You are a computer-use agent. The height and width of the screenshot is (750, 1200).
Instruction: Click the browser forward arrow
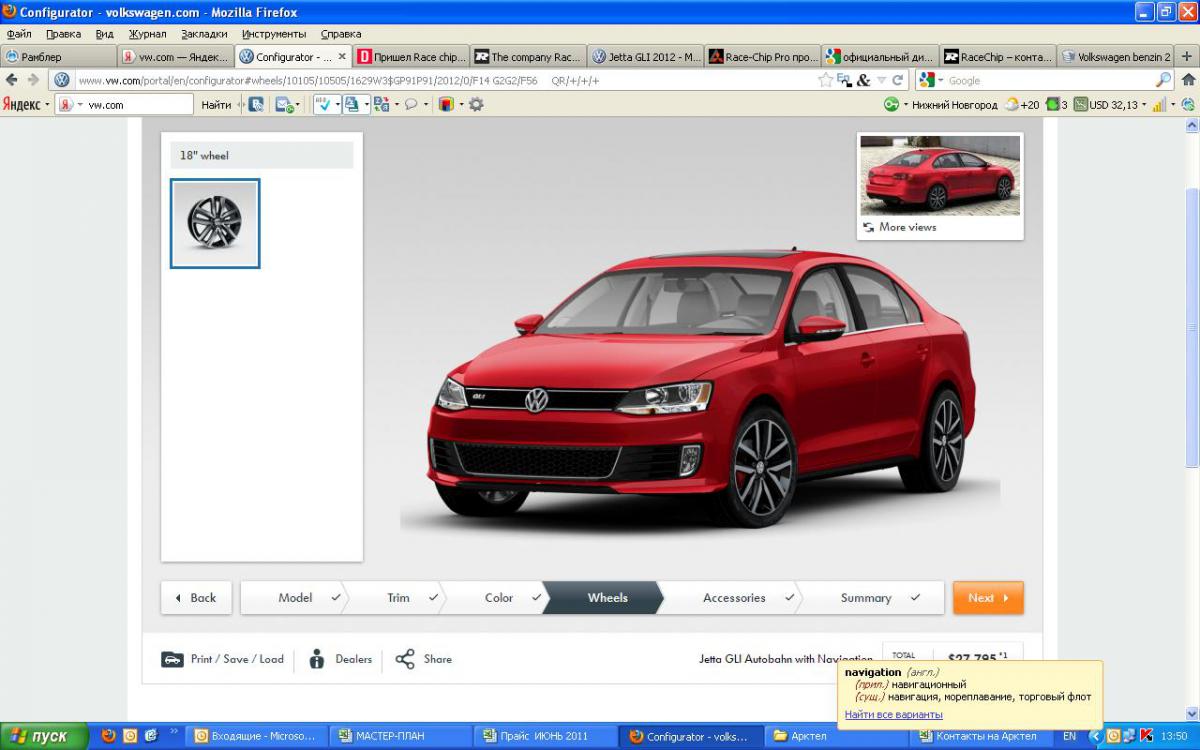tap(33, 80)
